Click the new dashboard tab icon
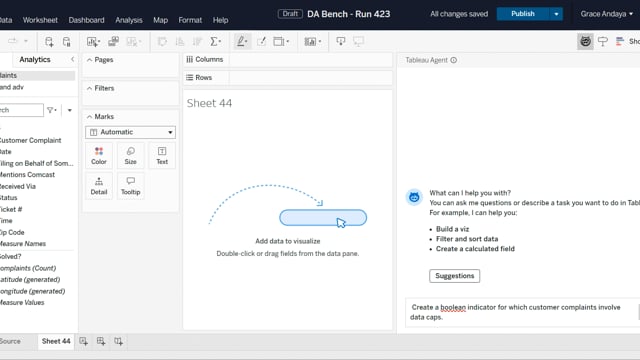640x360 pixels. (x=101, y=341)
